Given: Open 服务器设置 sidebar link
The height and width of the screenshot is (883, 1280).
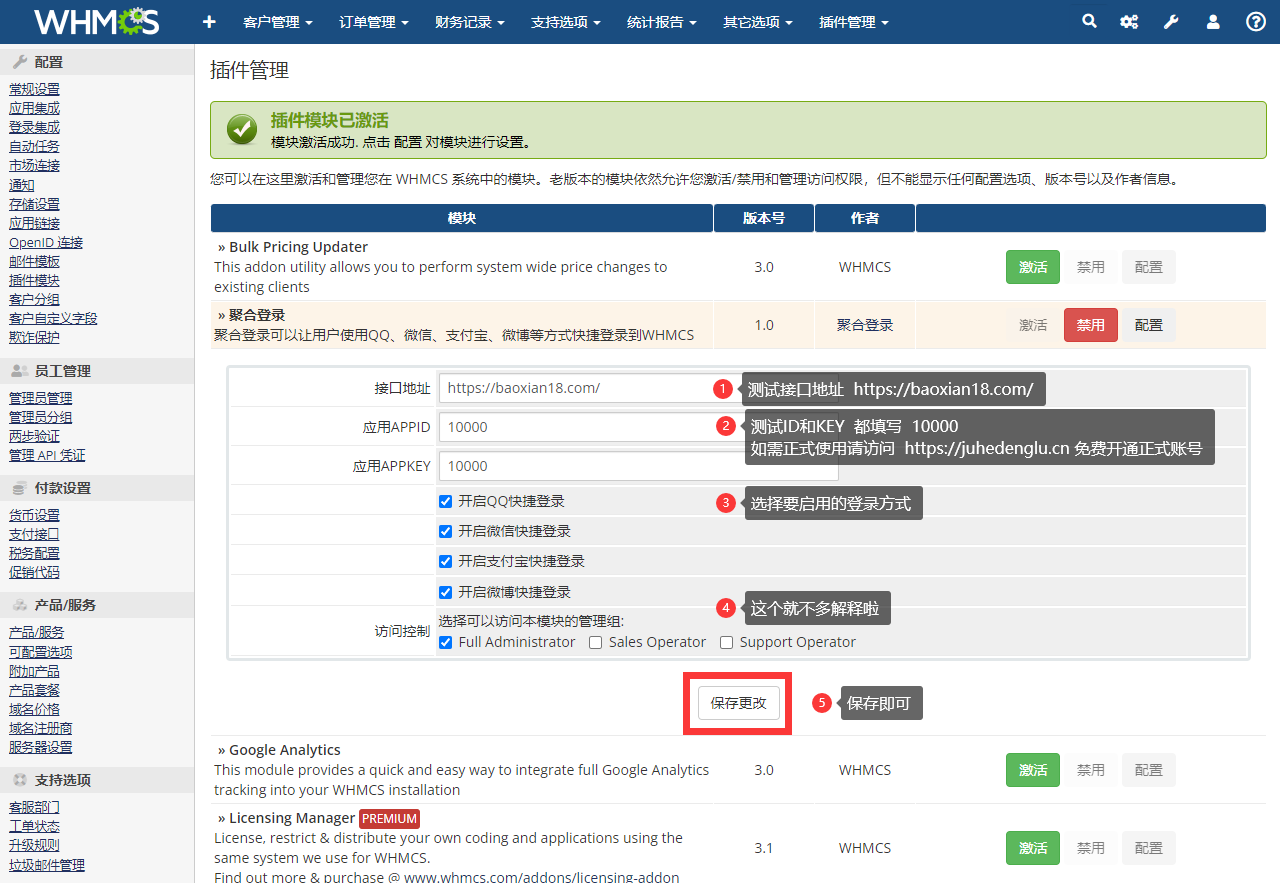Looking at the screenshot, I should point(40,747).
